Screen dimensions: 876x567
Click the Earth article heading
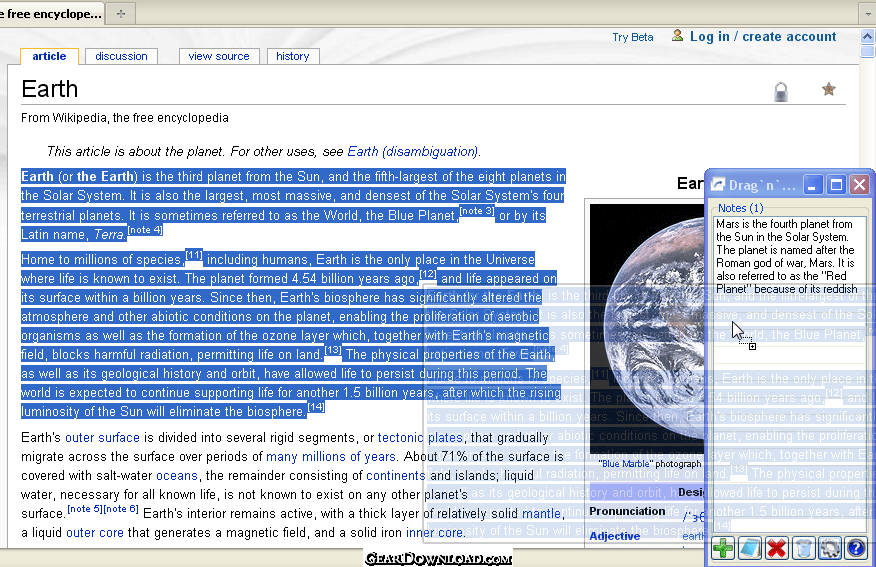click(50, 89)
